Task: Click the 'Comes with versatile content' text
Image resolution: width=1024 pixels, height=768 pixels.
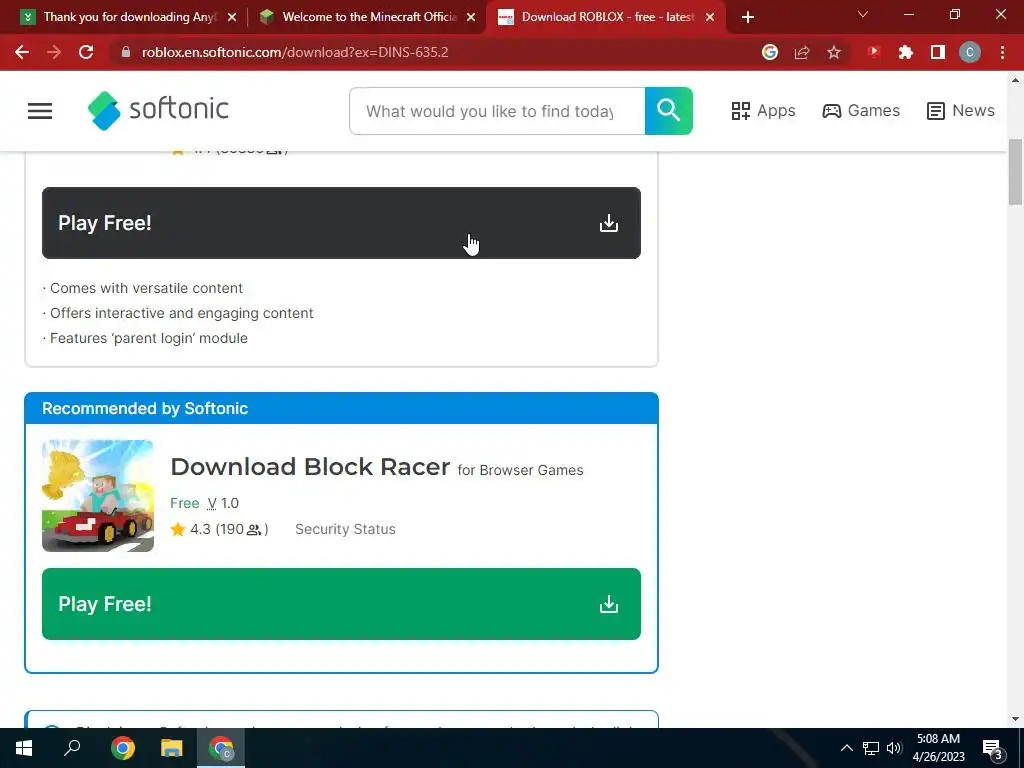Action: click(x=146, y=289)
